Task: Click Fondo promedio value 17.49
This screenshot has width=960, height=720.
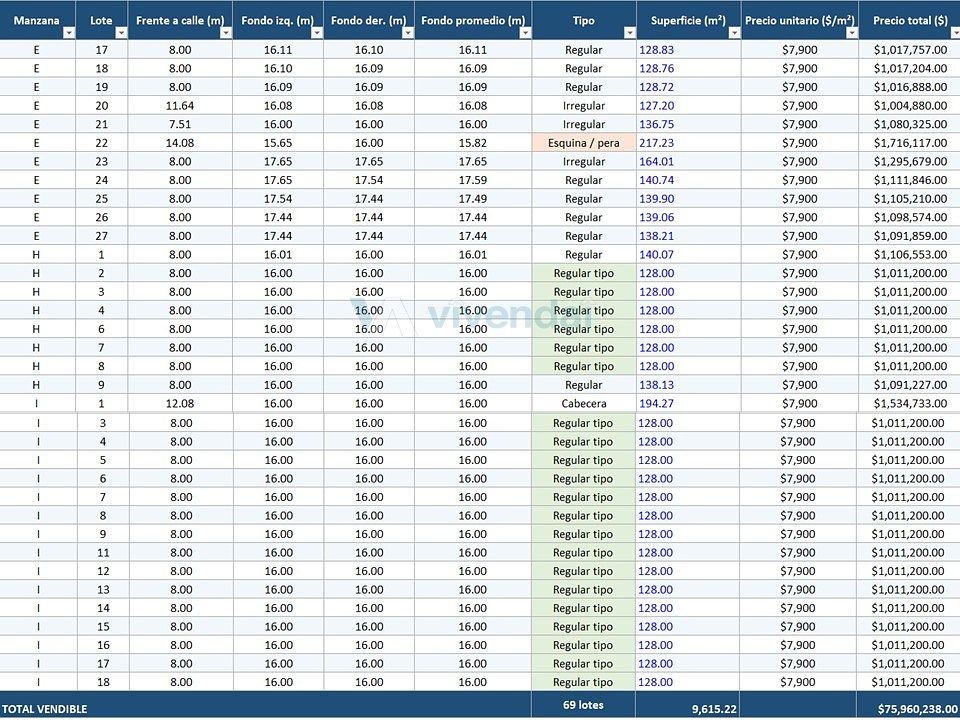Action: coord(473,199)
